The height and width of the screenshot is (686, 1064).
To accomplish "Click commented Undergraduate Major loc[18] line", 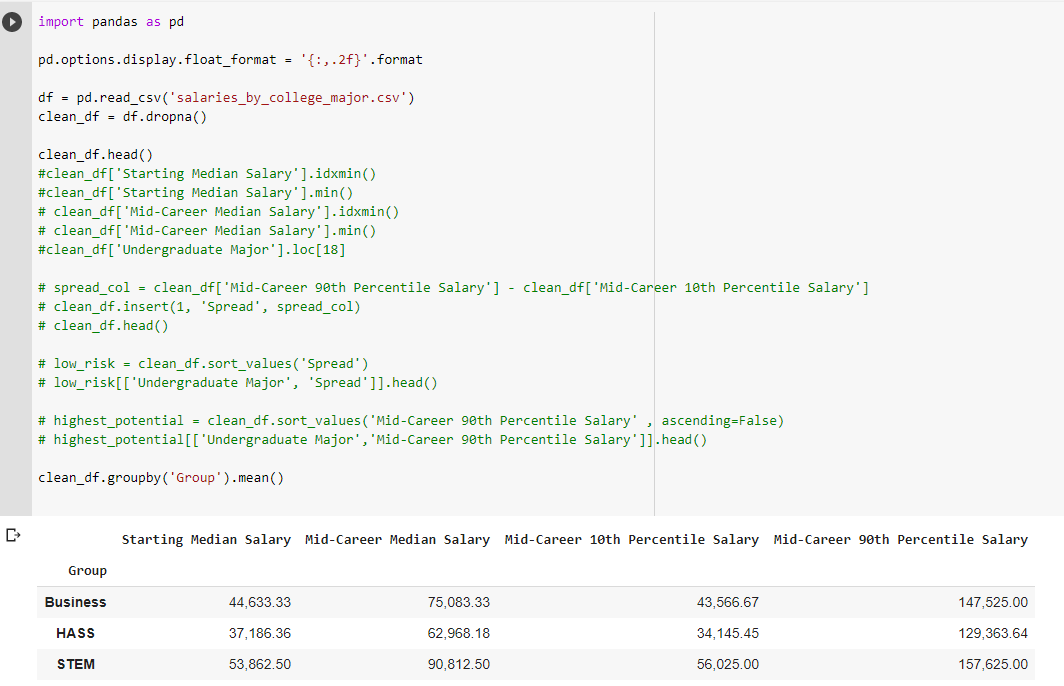I will point(191,250).
